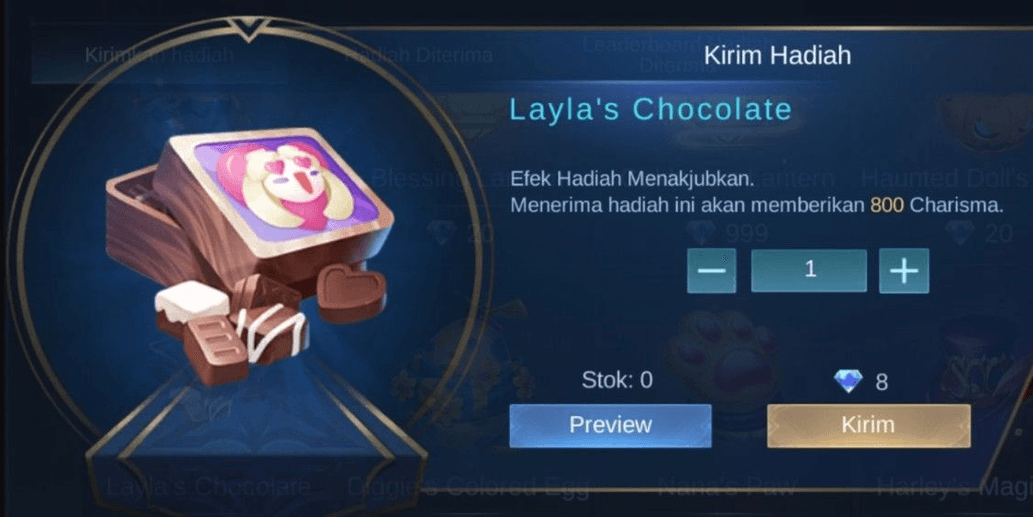The image size is (1033, 517).
Task: Tap Layla's face sticker on the chocolate lid
Action: click(x=288, y=185)
